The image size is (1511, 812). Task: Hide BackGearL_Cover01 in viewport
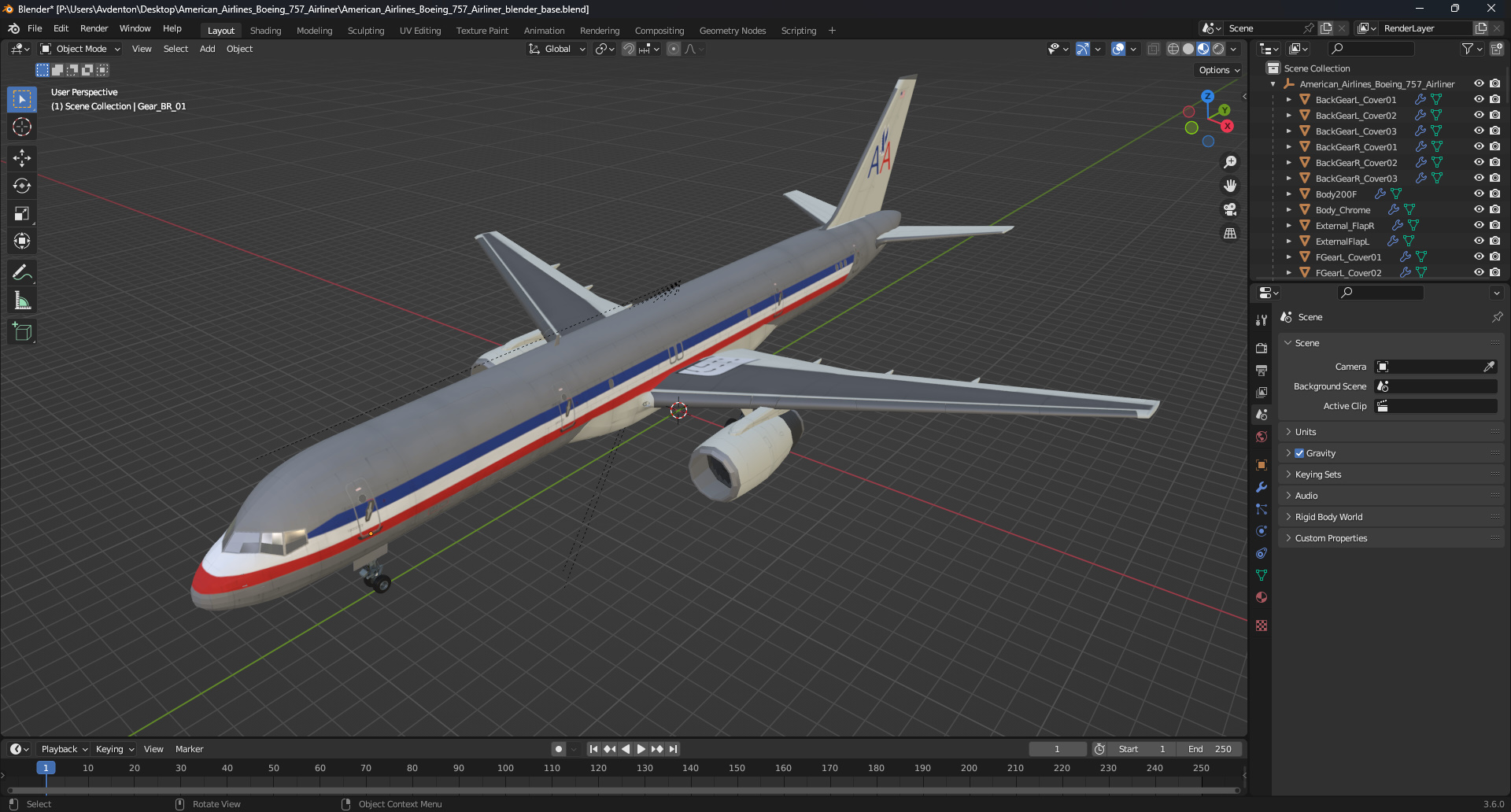click(x=1479, y=100)
